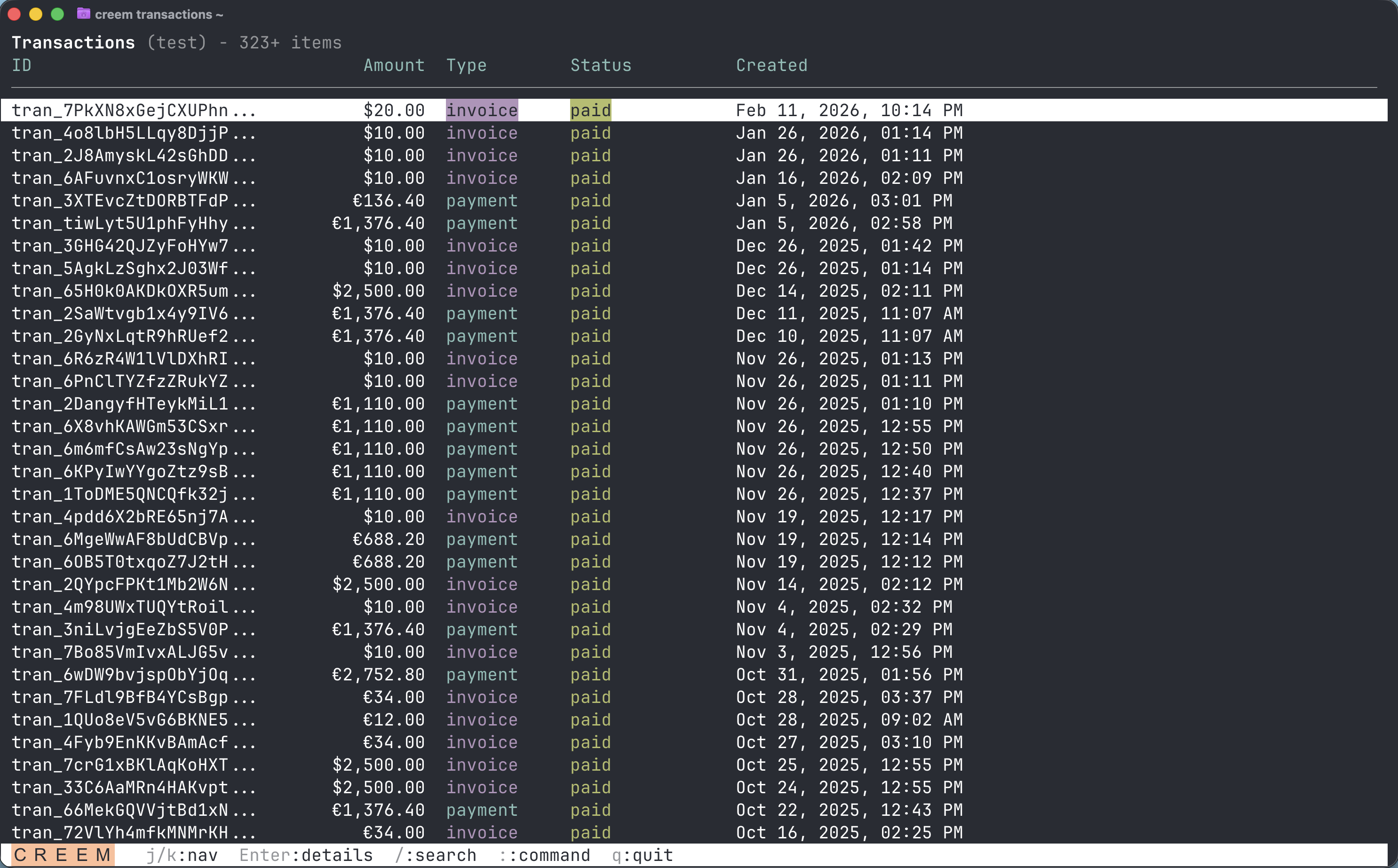
Task: Select transaction tran_6AFuvnxC1osryWKW
Action: (x=694, y=178)
